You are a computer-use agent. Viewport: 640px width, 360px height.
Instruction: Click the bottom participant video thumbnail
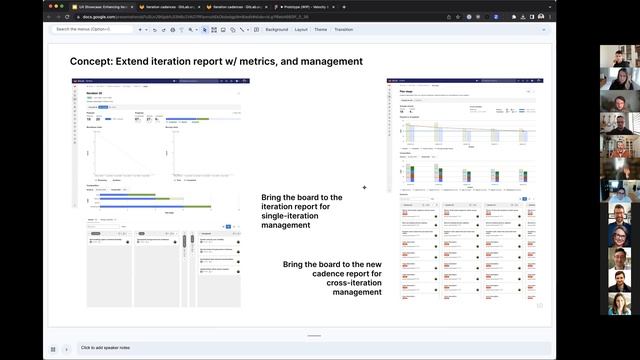click(620, 304)
